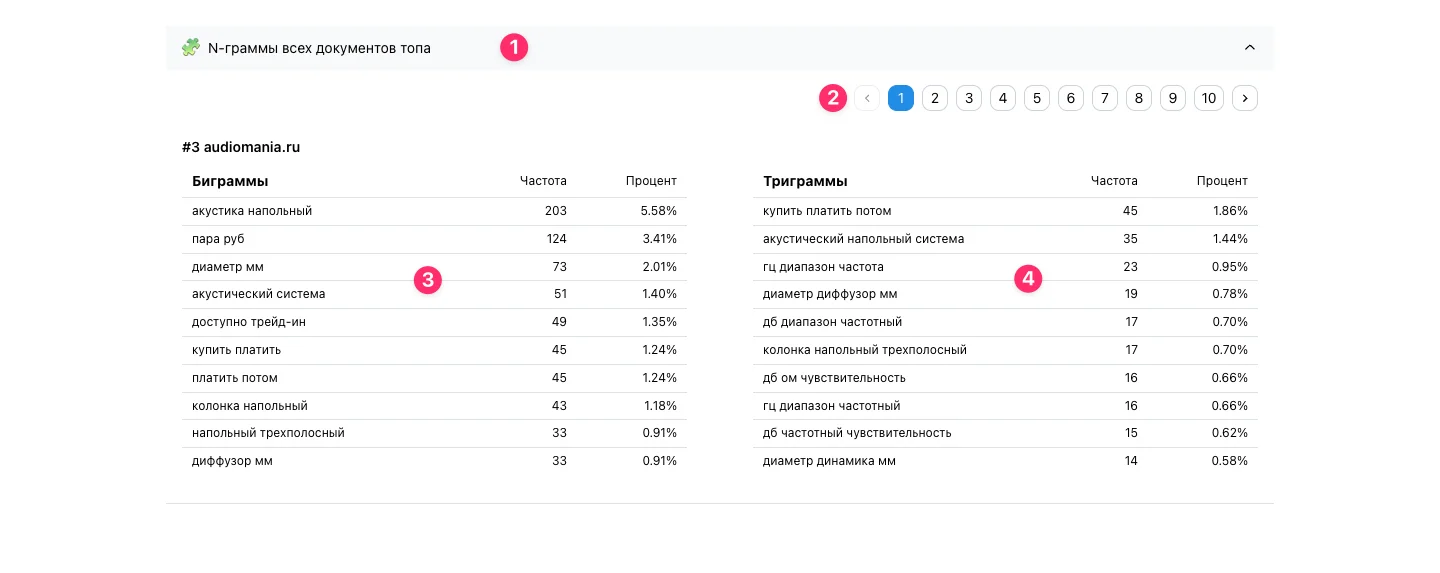Collapse the N-граммы section chevron

pyautogui.click(x=1249, y=47)
